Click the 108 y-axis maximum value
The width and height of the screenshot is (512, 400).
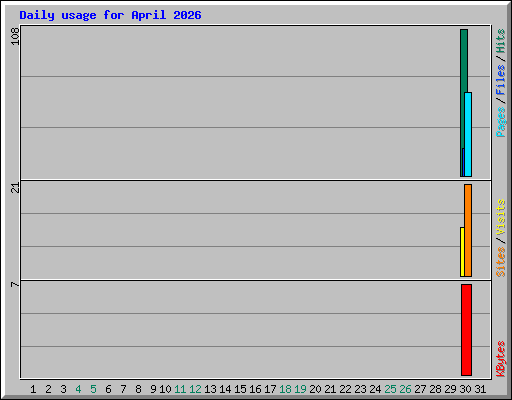(15, 36)
